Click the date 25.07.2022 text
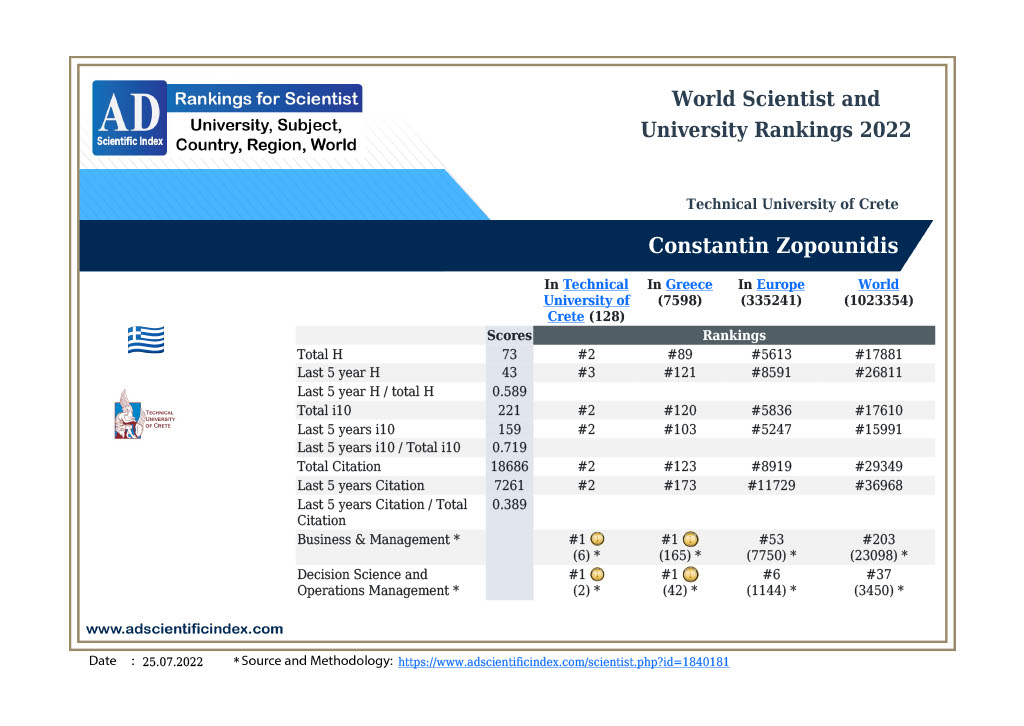The image size is (1024, 726). tap(172, 662)
